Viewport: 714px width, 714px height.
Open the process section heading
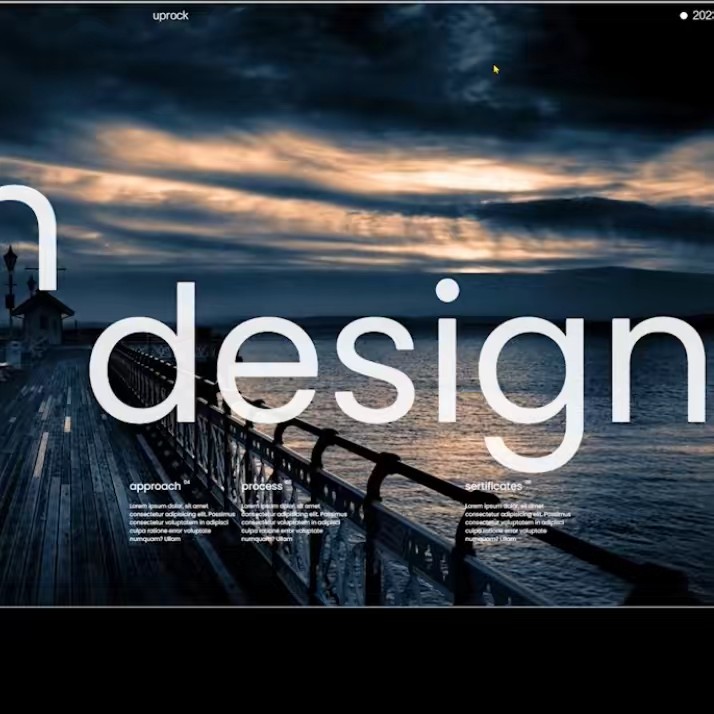coord(262,487)
